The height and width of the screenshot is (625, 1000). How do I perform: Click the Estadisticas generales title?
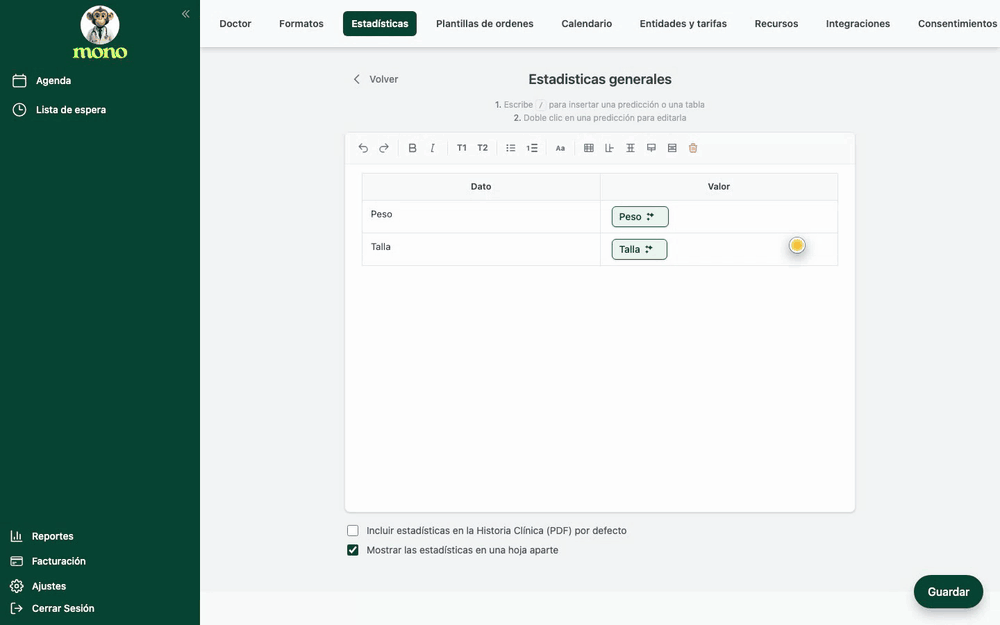(x=599, y=79)
